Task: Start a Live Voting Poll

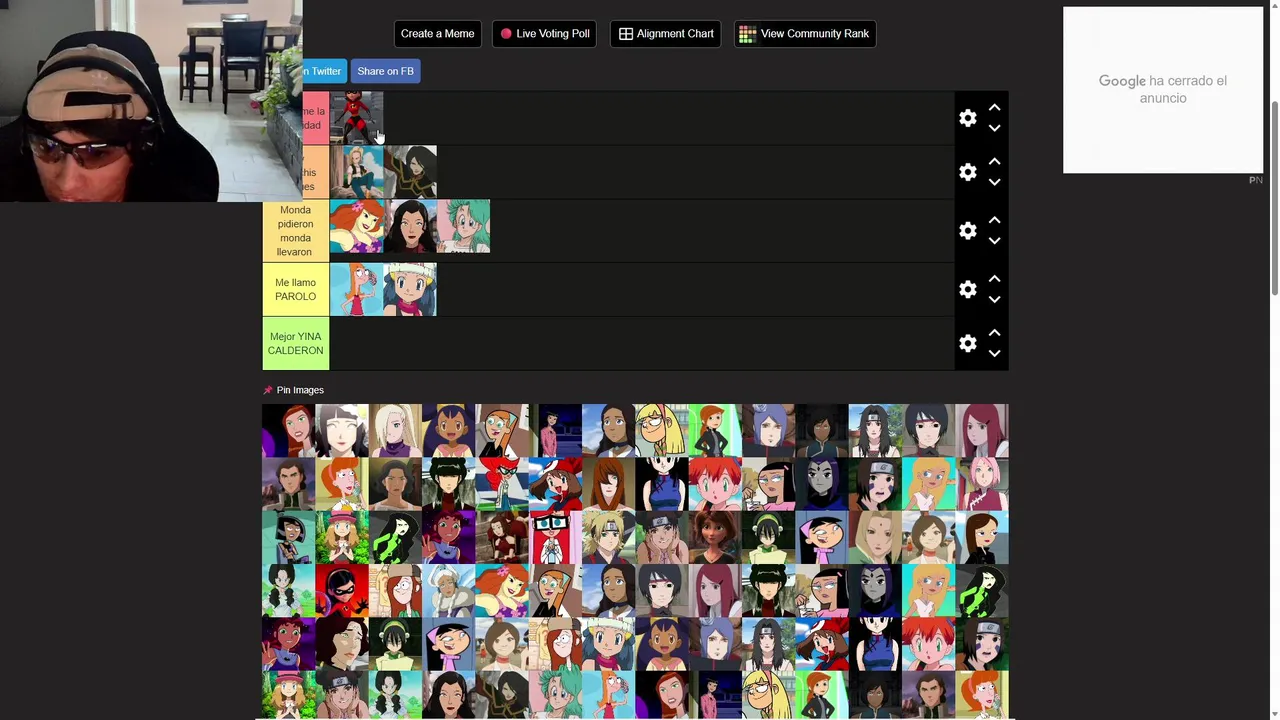Action: [545, 34]
